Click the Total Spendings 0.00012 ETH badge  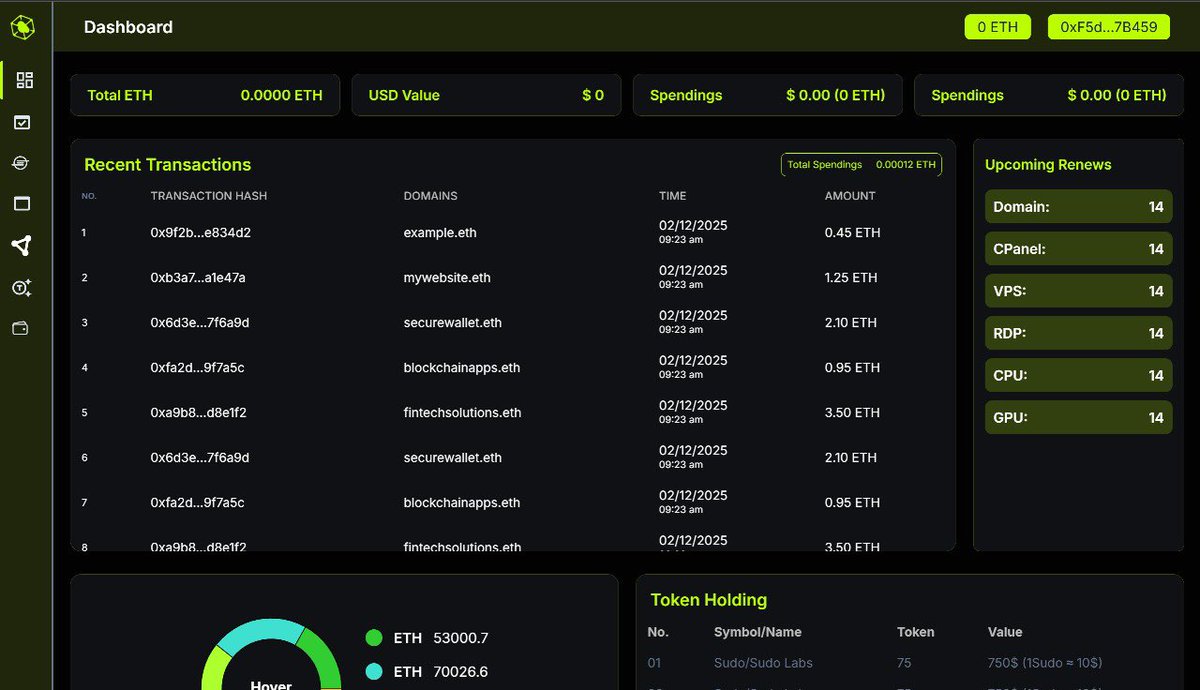point(861,164)
